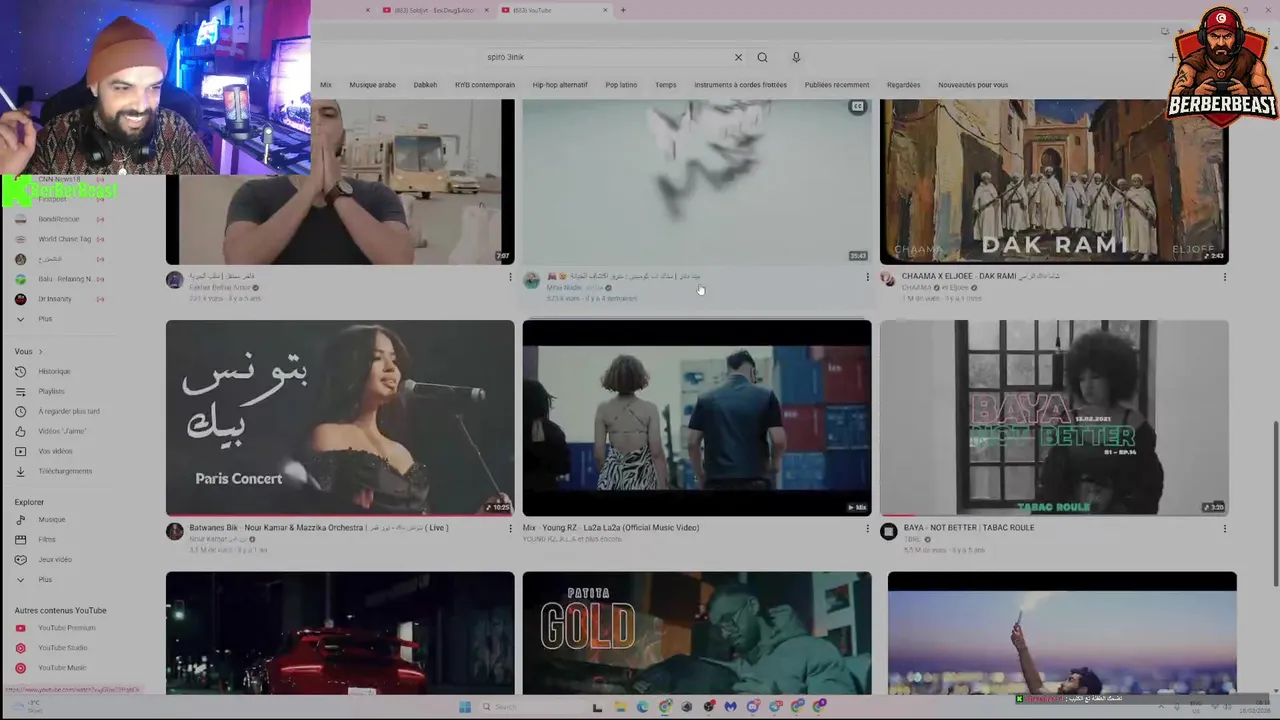Open options menu for La2a La2a mix
This screenshot has width=1280, height=720.
coord(867,529)
